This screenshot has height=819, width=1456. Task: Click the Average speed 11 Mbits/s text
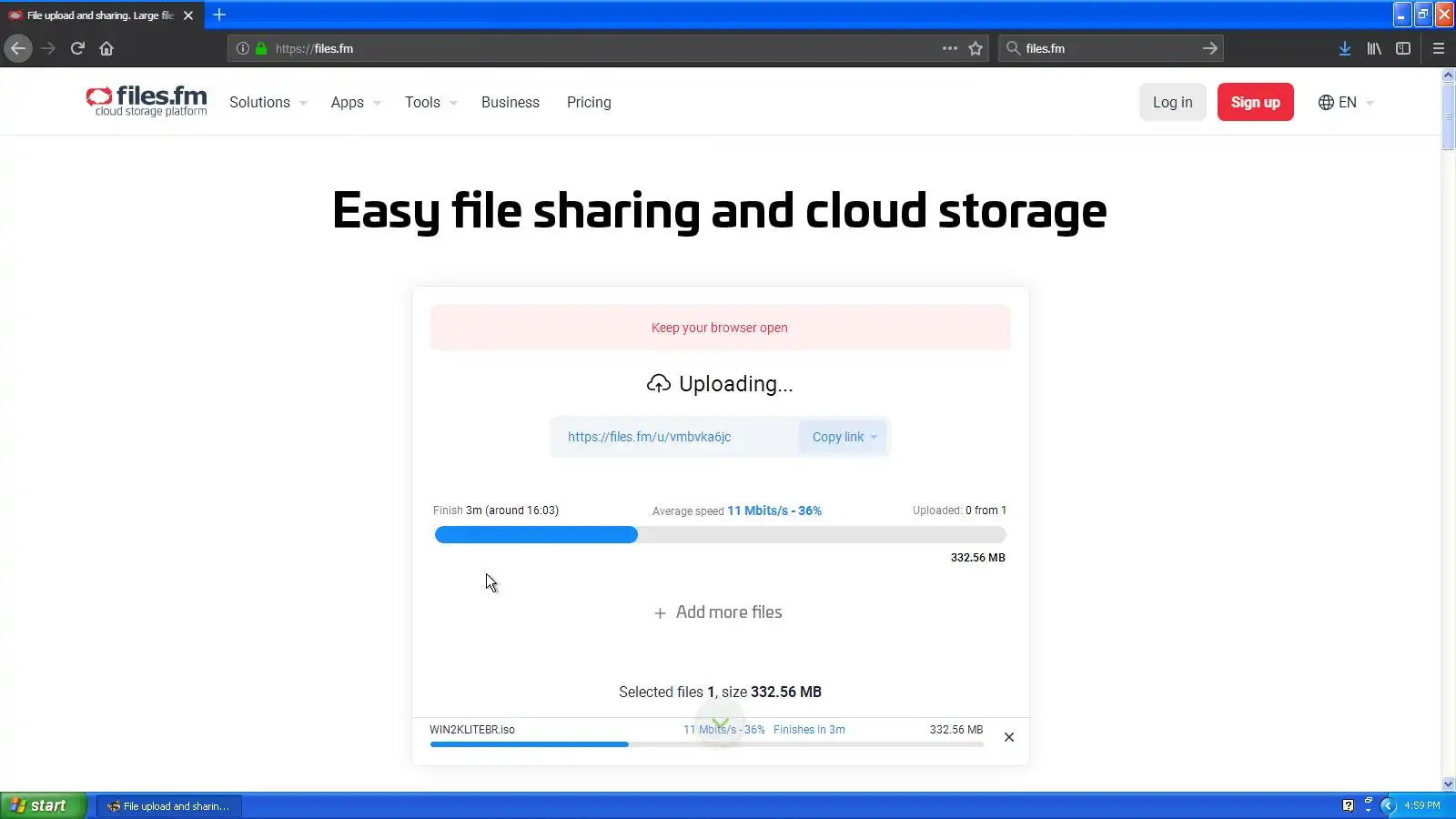click(736, 511)
